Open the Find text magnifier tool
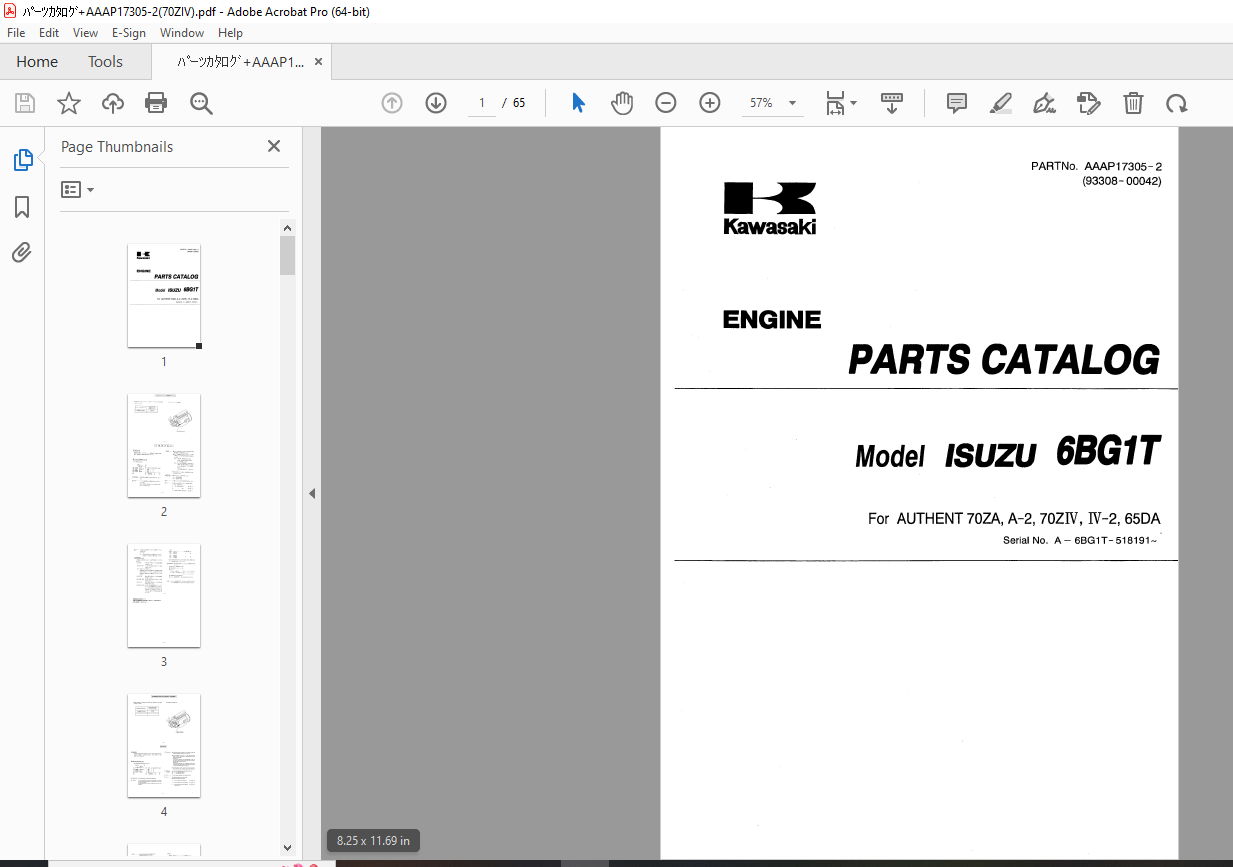This screenshot has width=1233, height=867. (x=201, y=103)
